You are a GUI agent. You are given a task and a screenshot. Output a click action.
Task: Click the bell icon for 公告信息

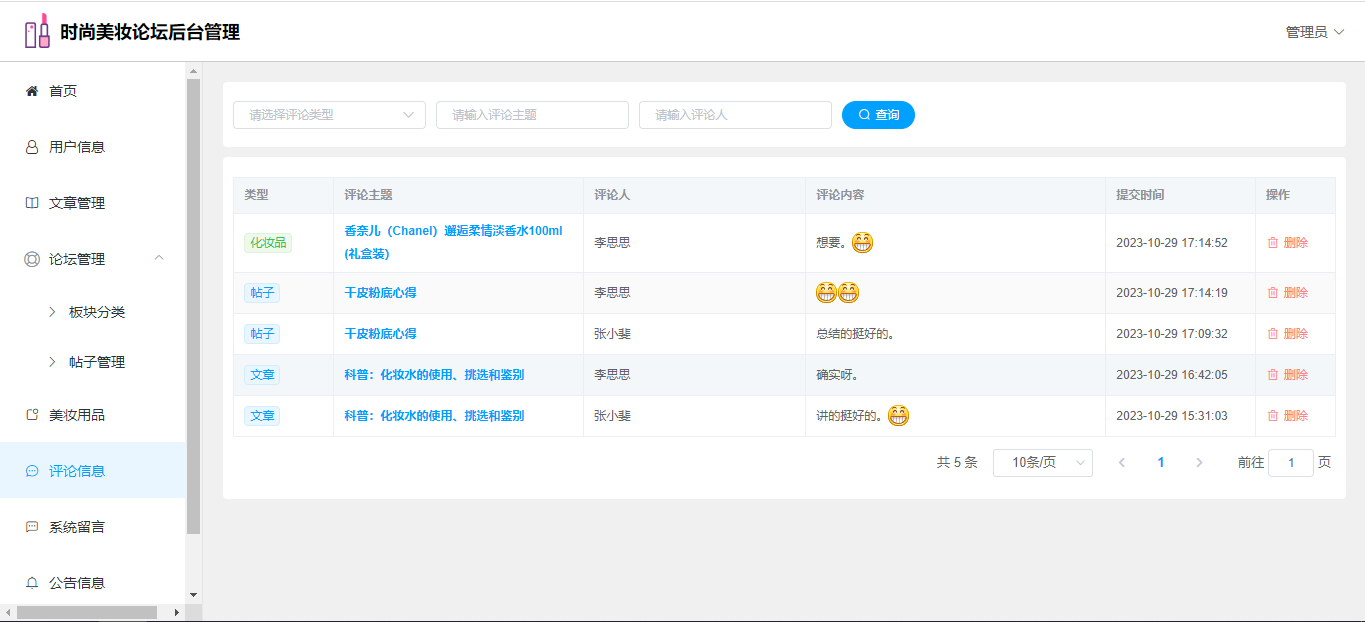[x=32, y=583]
